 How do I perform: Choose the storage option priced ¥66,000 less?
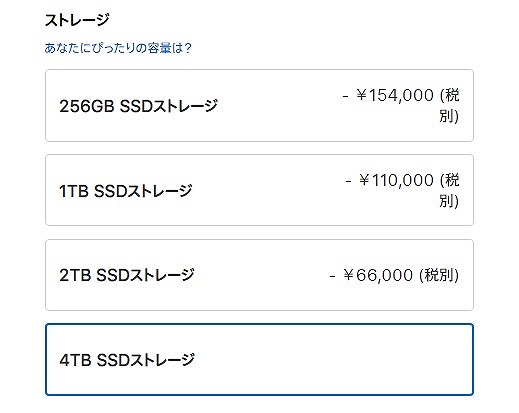coord(259,275)
